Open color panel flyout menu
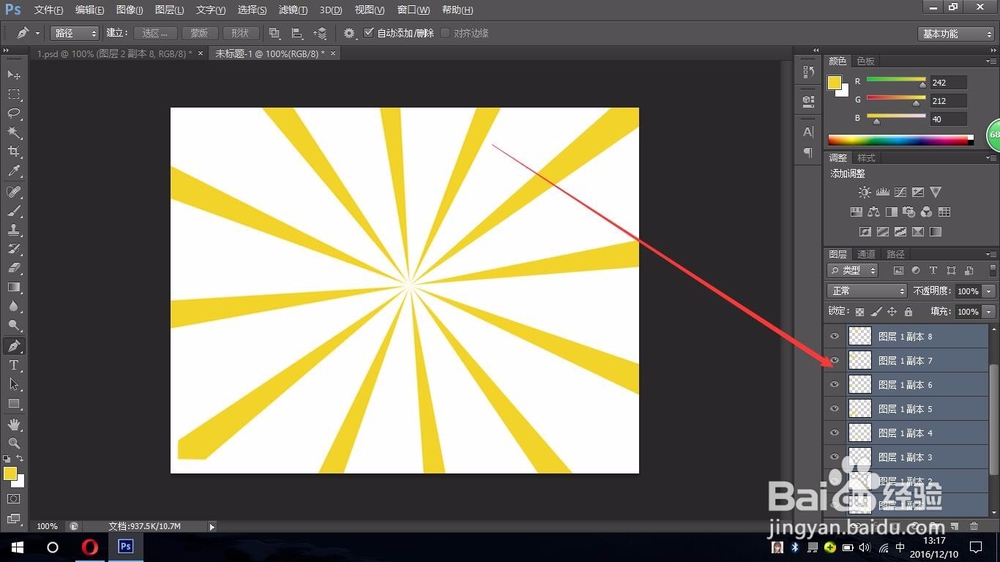 click(x=990, y=61)
